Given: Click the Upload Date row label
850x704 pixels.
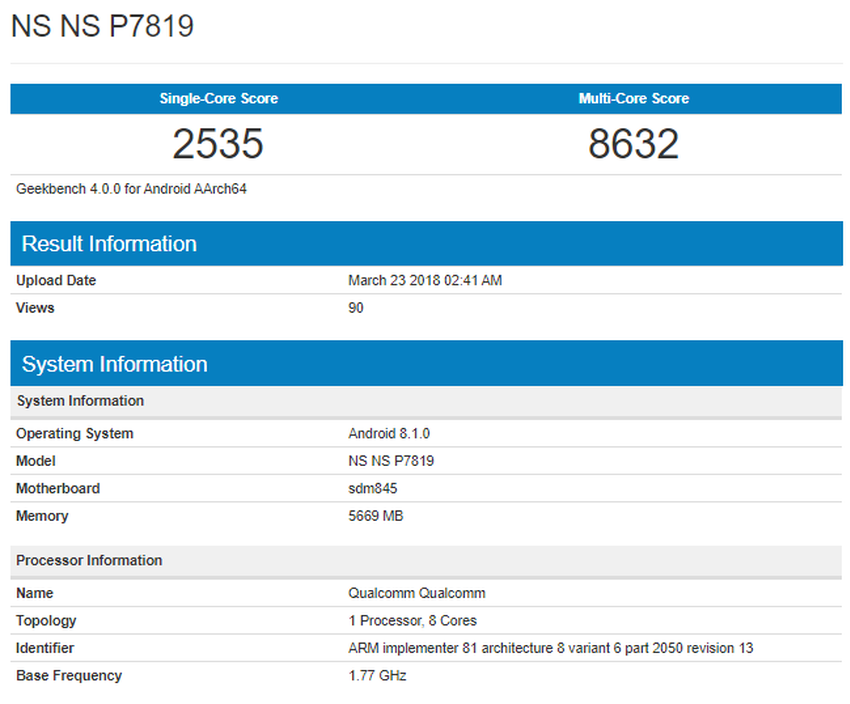Looking at the screenshot, I should pos(58,280).
